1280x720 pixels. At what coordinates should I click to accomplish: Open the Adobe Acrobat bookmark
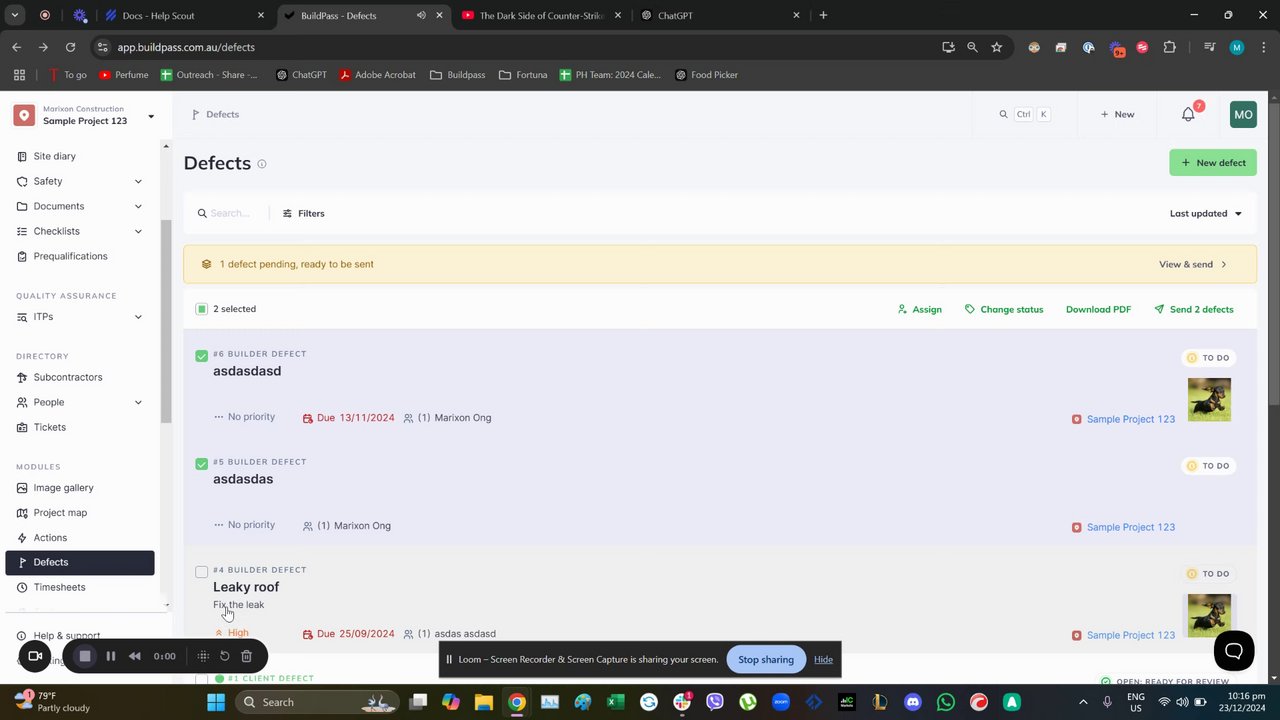tap(377, 75)
